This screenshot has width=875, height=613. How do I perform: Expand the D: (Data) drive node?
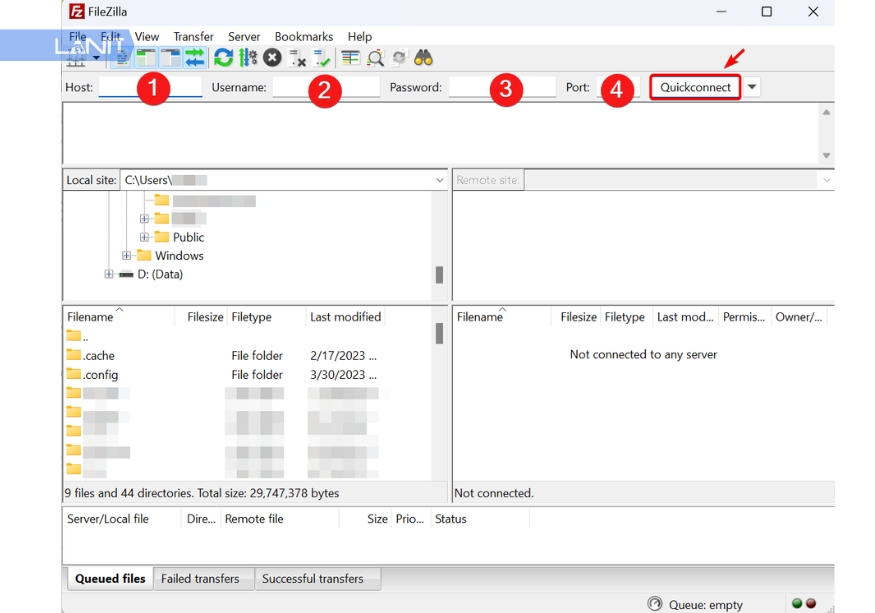tap(108, 274)
